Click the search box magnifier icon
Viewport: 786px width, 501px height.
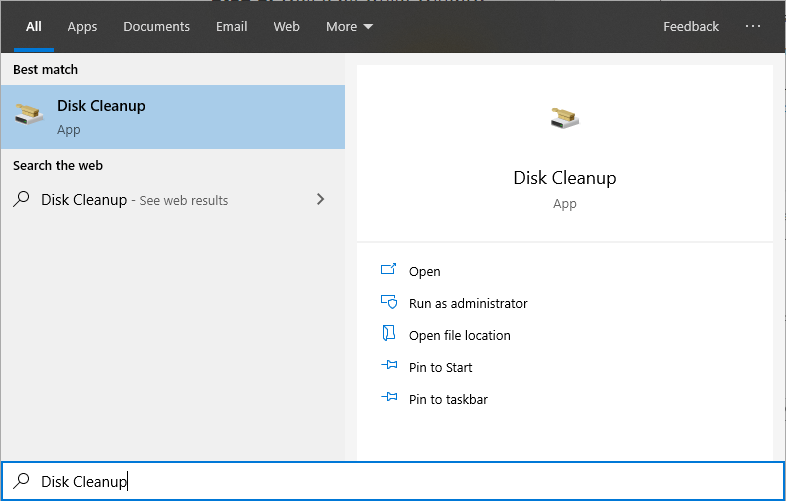click(22, 480)
